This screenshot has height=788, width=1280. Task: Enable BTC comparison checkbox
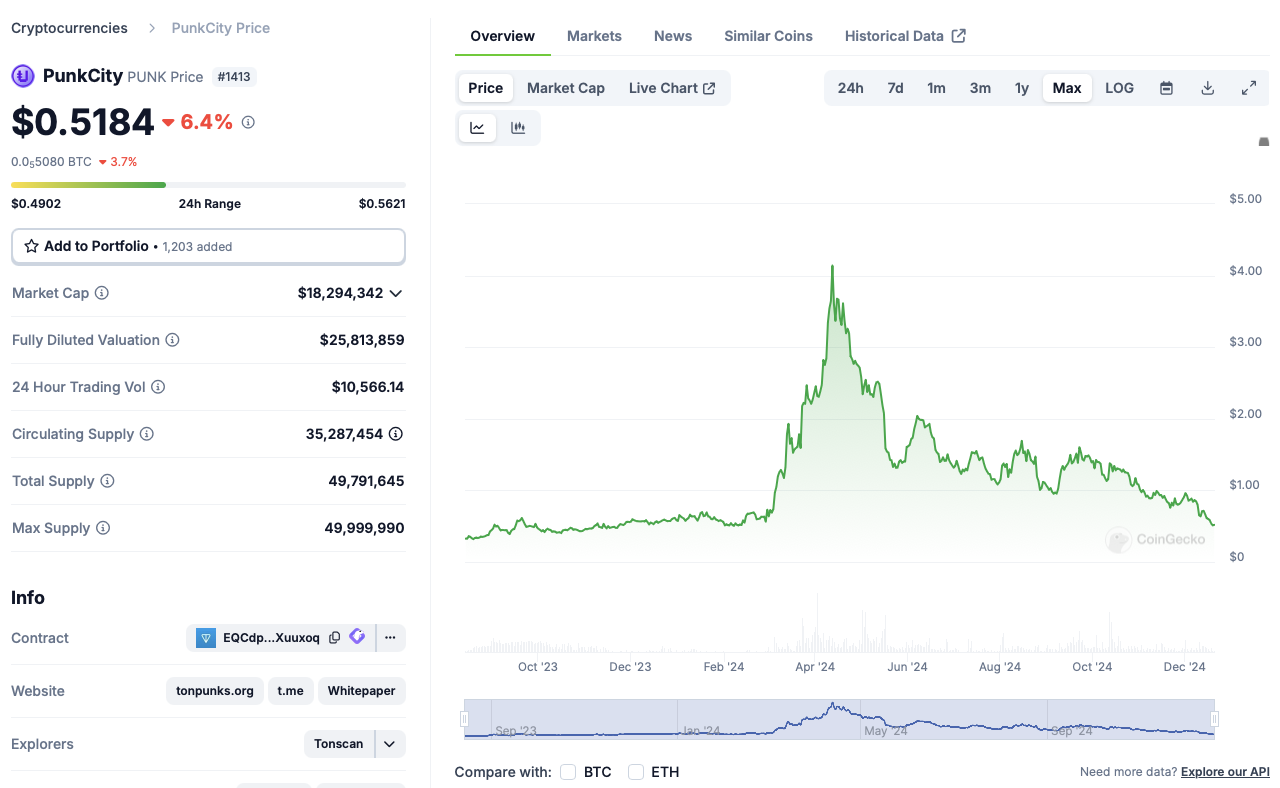click(568, 772)
